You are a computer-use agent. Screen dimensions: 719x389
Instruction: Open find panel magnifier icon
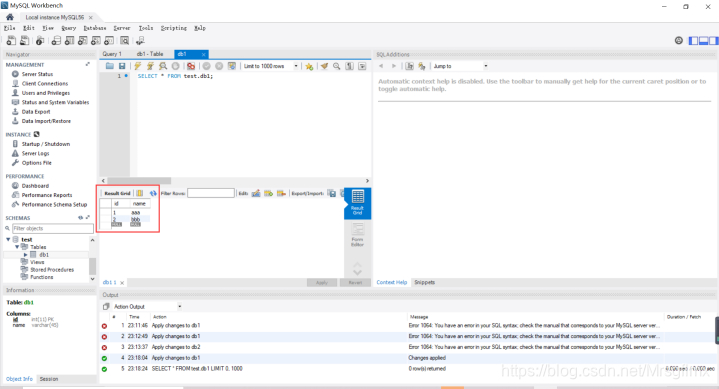coord(337,66)
